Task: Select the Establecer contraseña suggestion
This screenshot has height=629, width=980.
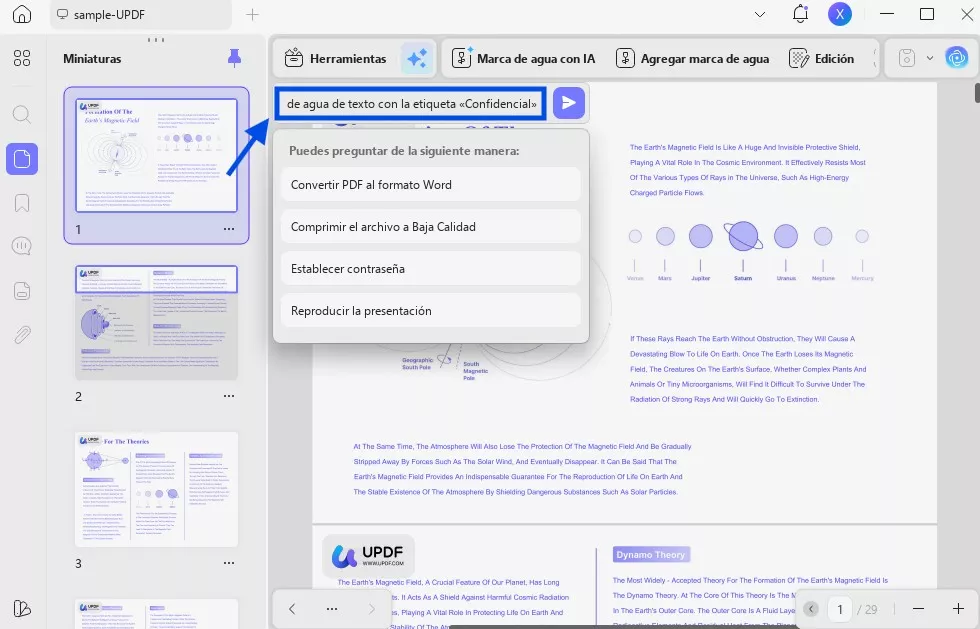Action: click(x=431, y=269)
